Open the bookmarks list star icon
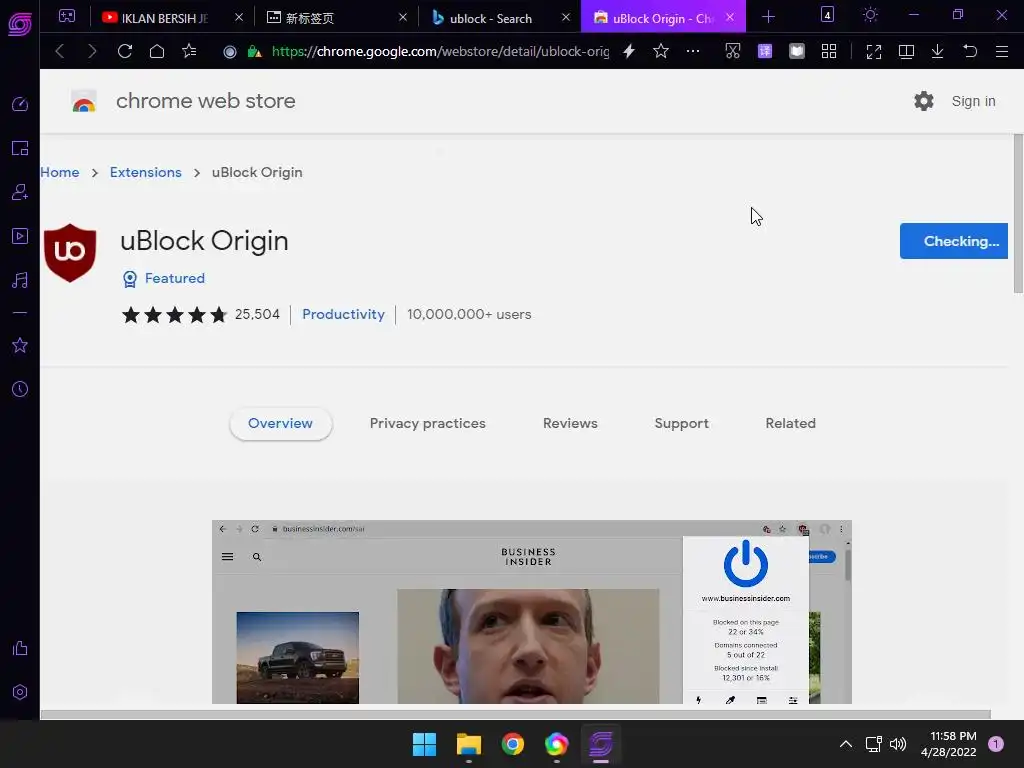The image size is (1024, 768). pos(189,51)
